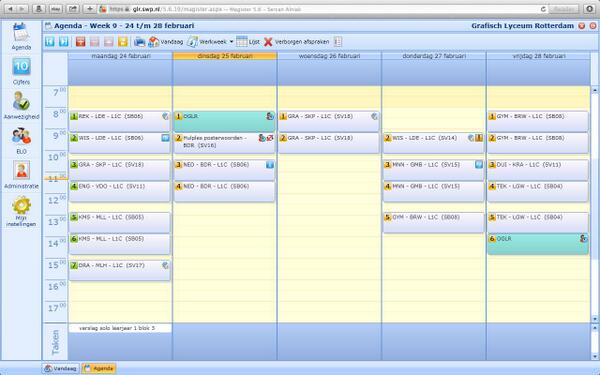This screenshot has height=375, width=600.
Task: Open Monday lesson 4 ENG - VDO
Action: 120,191
